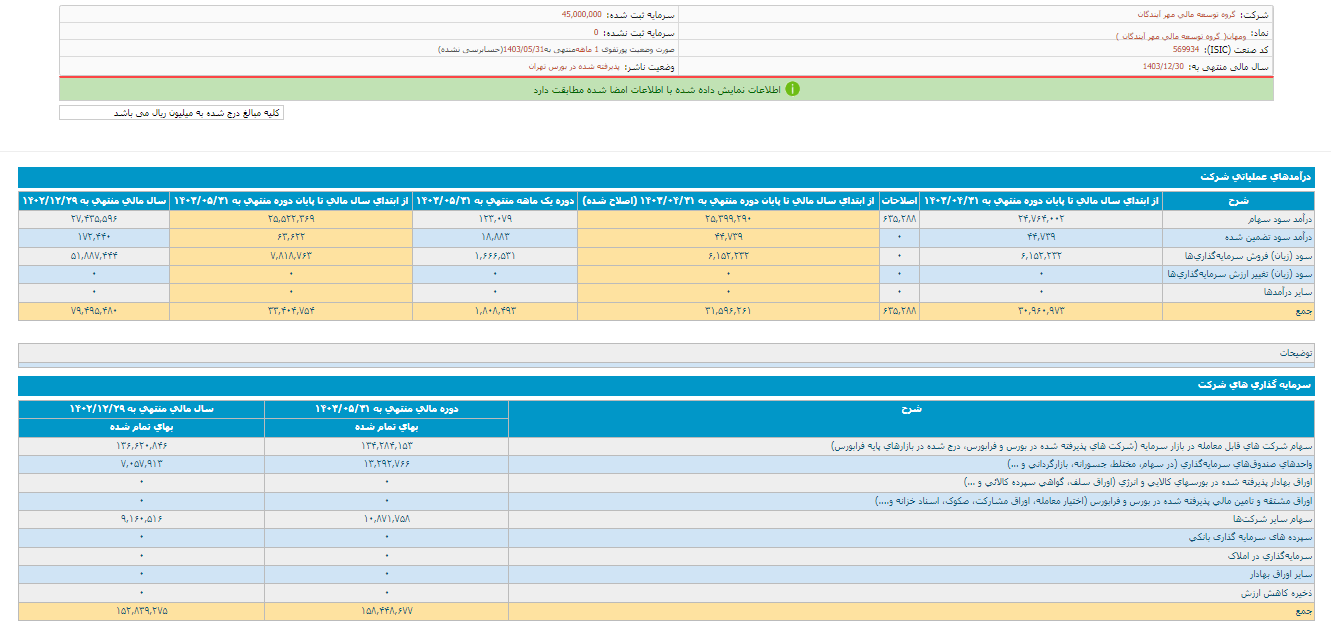Click the دوره یک ماهه منتهی به ۱۴۰۳/۰۵/۳۱ column header

point(495,201)
